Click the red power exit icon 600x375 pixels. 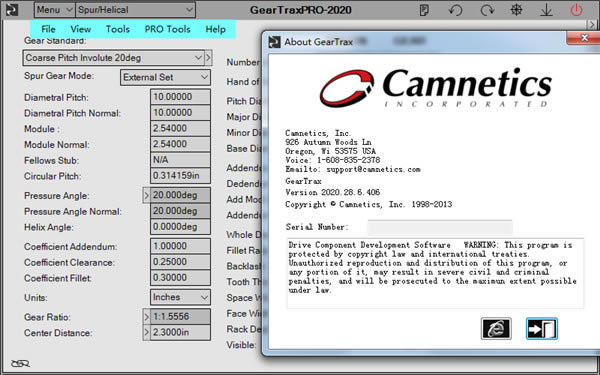click(576, 10)
